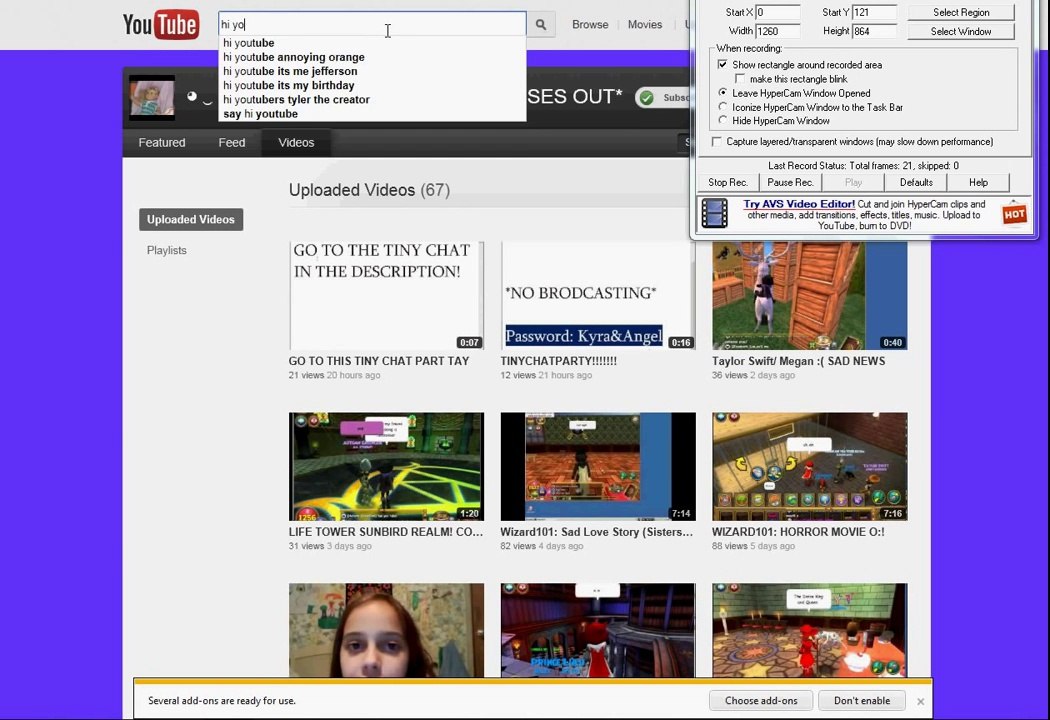Click Help button in HyperCam
1050x720 pixels.
[978, 182]
